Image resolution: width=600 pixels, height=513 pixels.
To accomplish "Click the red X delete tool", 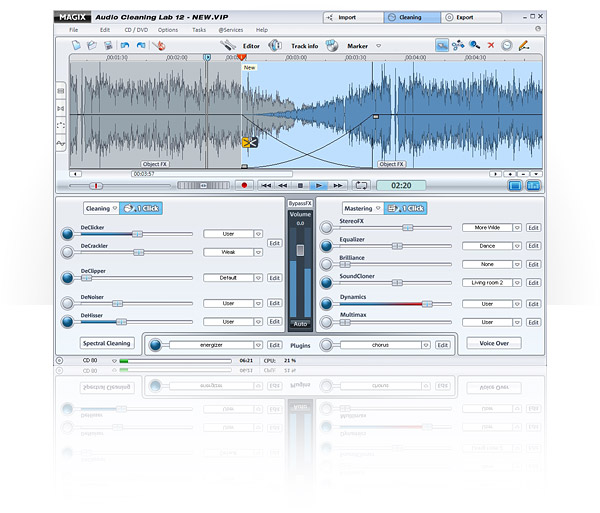I will click(x=491, y=46).
